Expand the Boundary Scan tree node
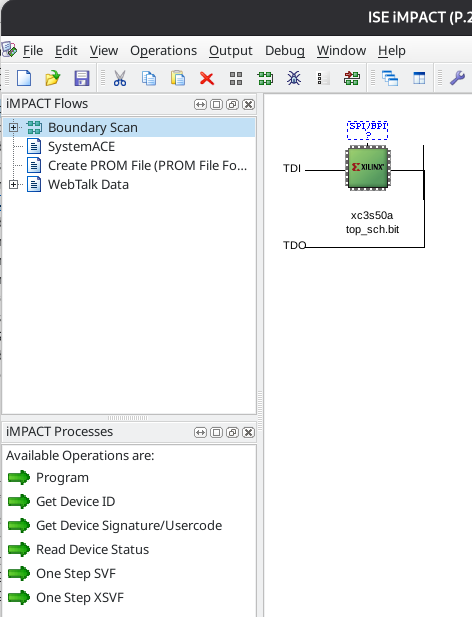This screenshot has height=617, width=472. (x=13, y=127)
